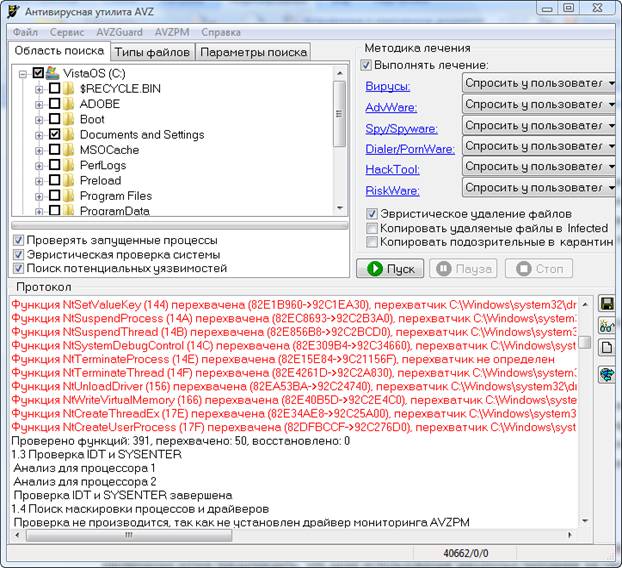
Task: Click the AVZ application icon in title bar
Action: click(x=13, y=11)
